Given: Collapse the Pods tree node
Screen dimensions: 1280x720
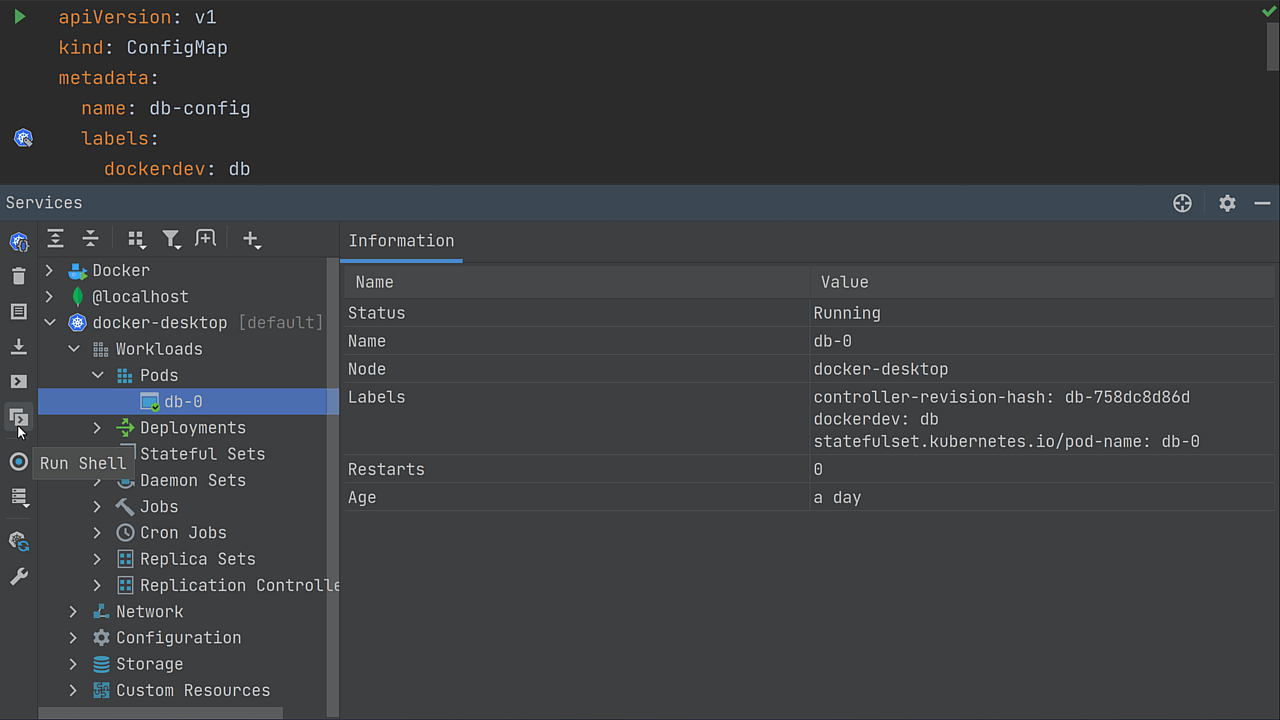Looking at the screenshot, I should coord(97,375).
